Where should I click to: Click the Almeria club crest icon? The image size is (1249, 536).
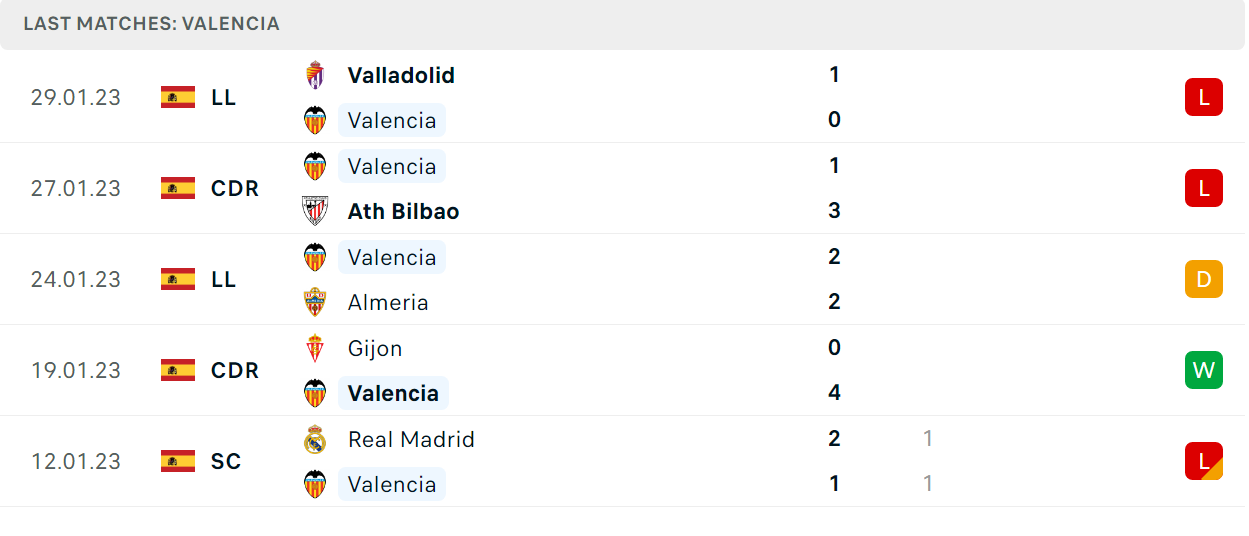pyautogui.click(x=315, y=302)
